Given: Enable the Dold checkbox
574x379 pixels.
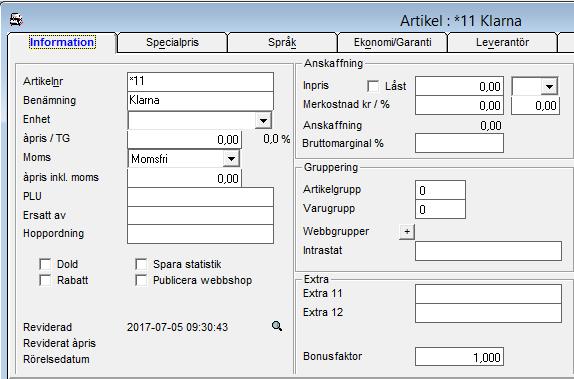Looking at the screenshot, I should pyautogui.click(x=45, y=264).
